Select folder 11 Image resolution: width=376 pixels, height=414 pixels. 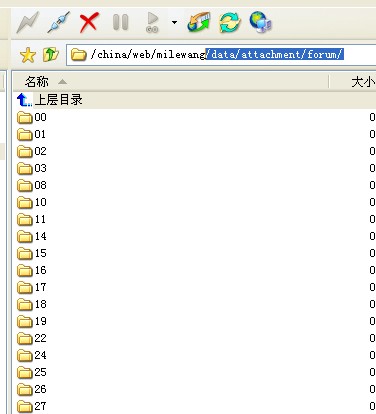pyautogui.click(x=32, y=219)
